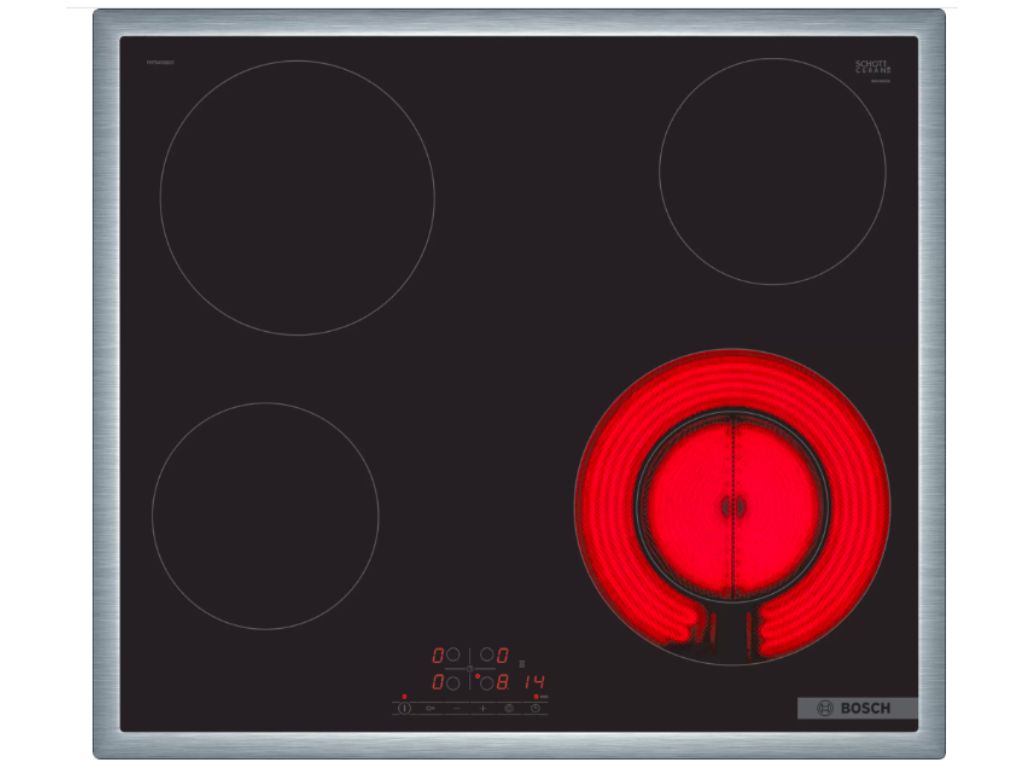Viewport: 1024px width, 768px height.
Task: Click the Bosch logo badge
Action: pos(857,708)
